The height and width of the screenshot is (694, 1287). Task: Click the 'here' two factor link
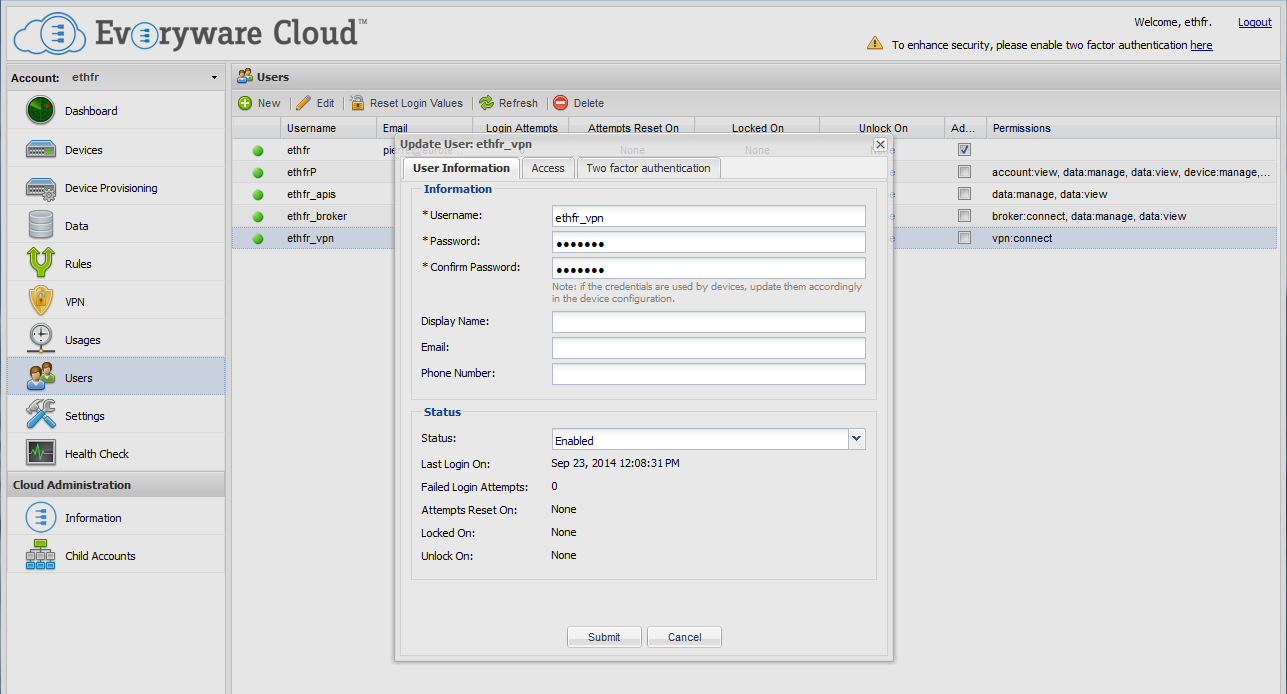pos(1201,45)
